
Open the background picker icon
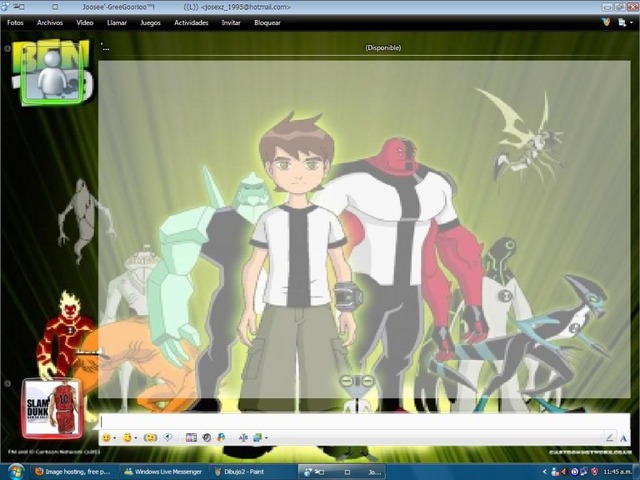(258, 438)
